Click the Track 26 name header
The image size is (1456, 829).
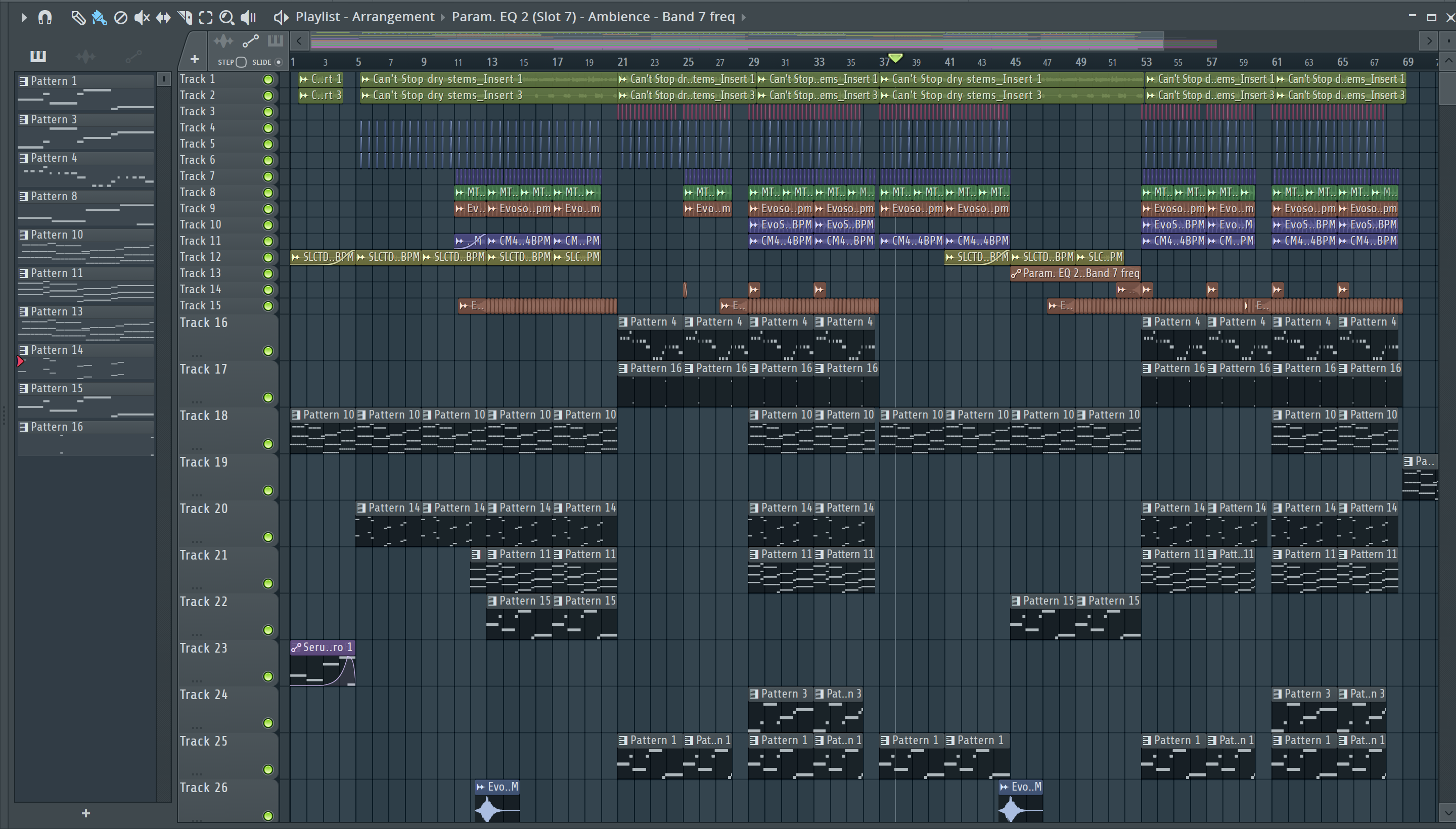pos(203,788)
